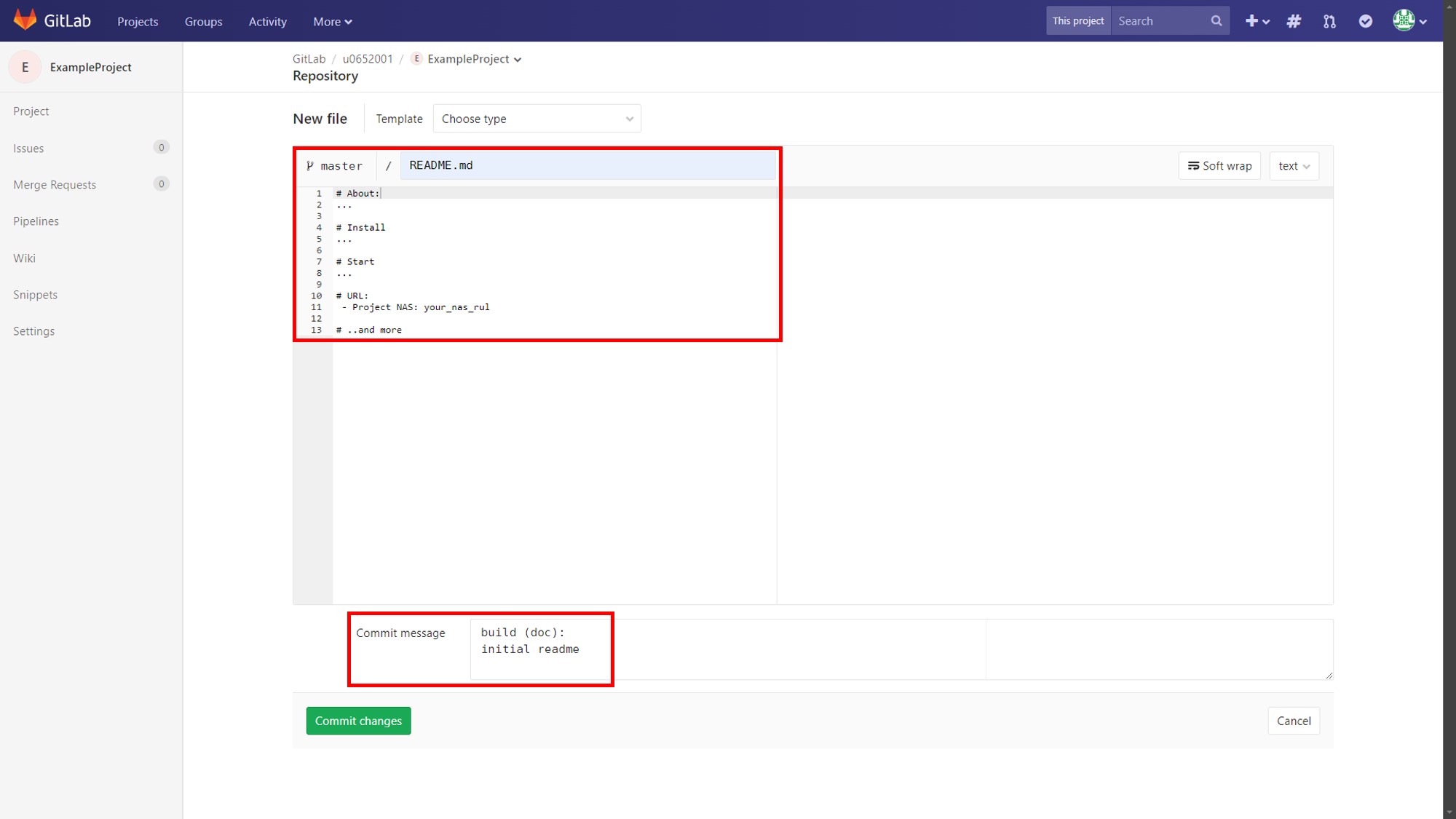
Task: Click the scrollbar down arrow
Action: (1449, 813)
